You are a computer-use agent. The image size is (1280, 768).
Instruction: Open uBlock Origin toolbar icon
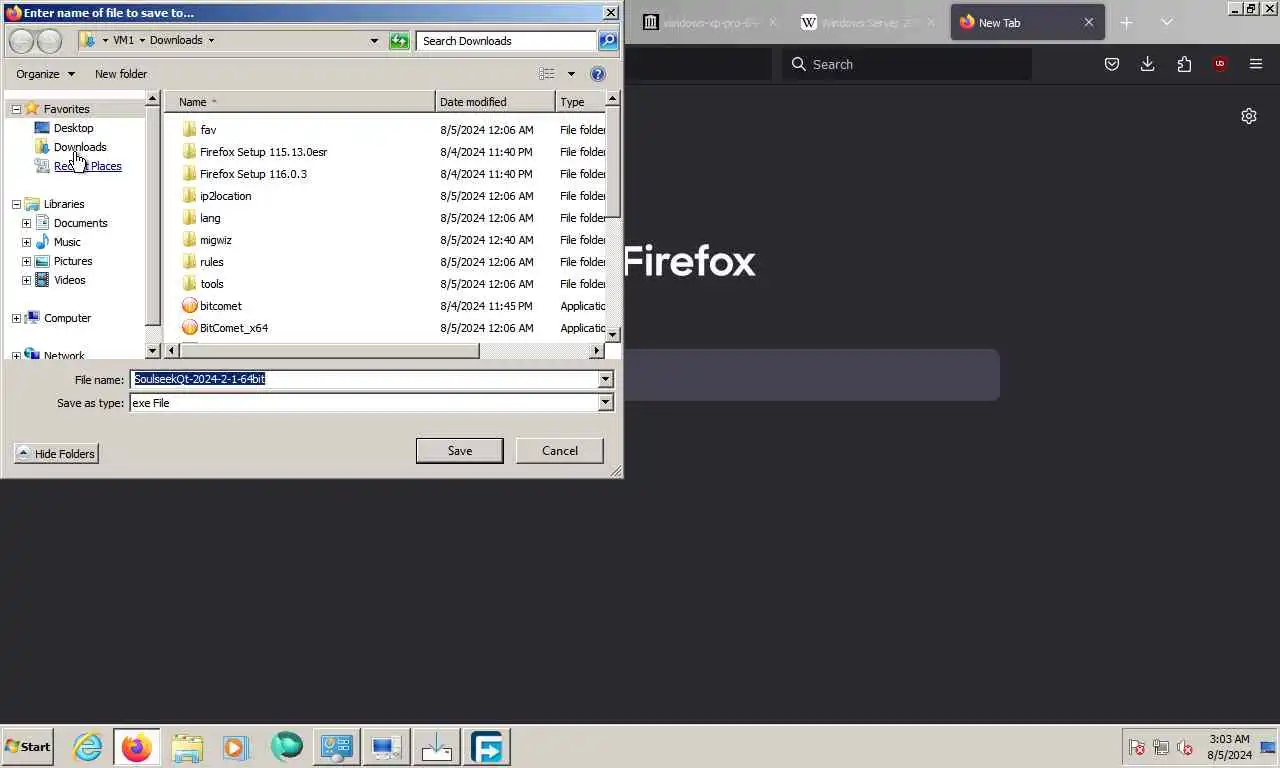[1220, 64]
